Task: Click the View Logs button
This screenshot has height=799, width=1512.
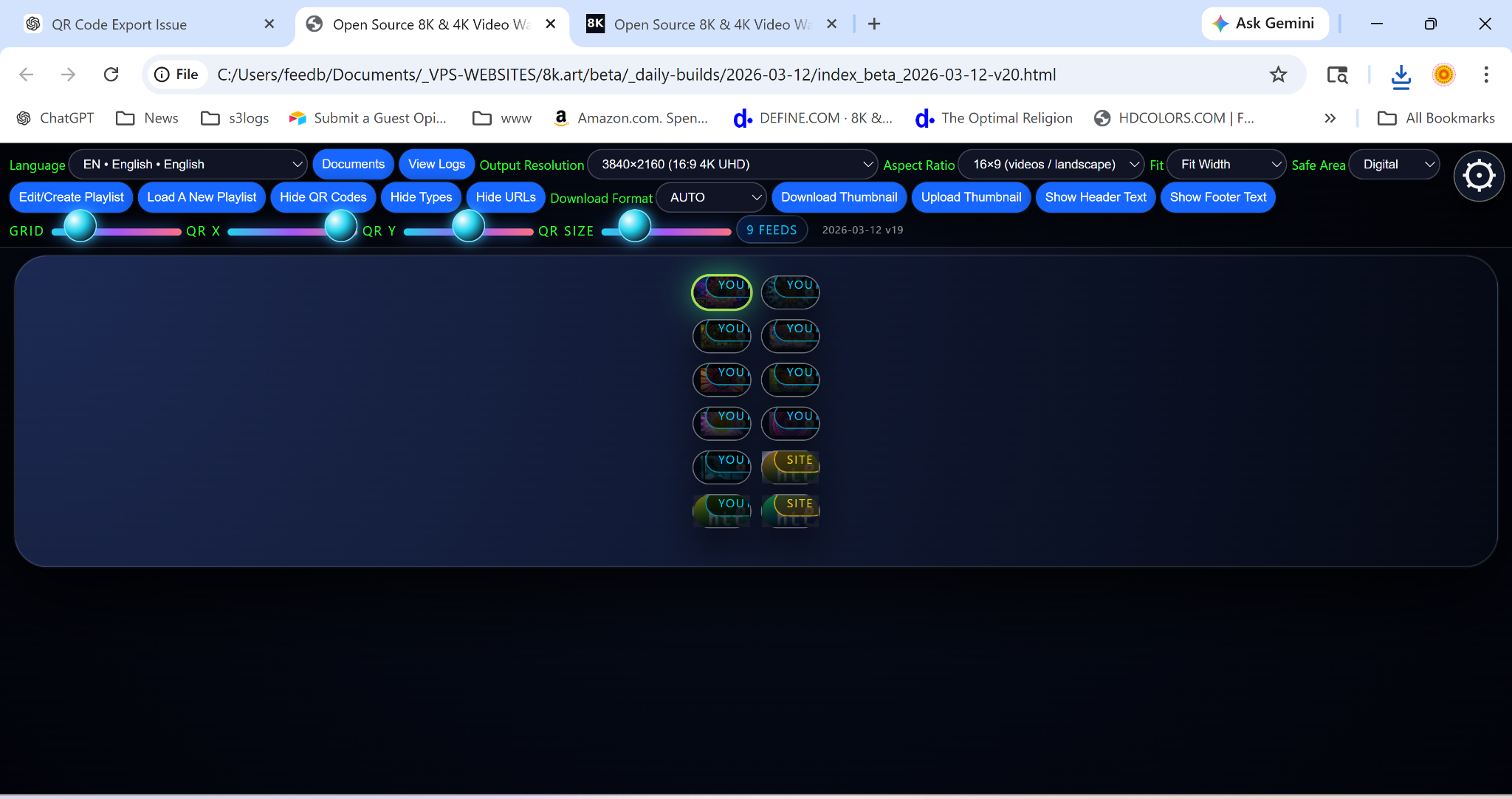Action: (x=437, y=164)
